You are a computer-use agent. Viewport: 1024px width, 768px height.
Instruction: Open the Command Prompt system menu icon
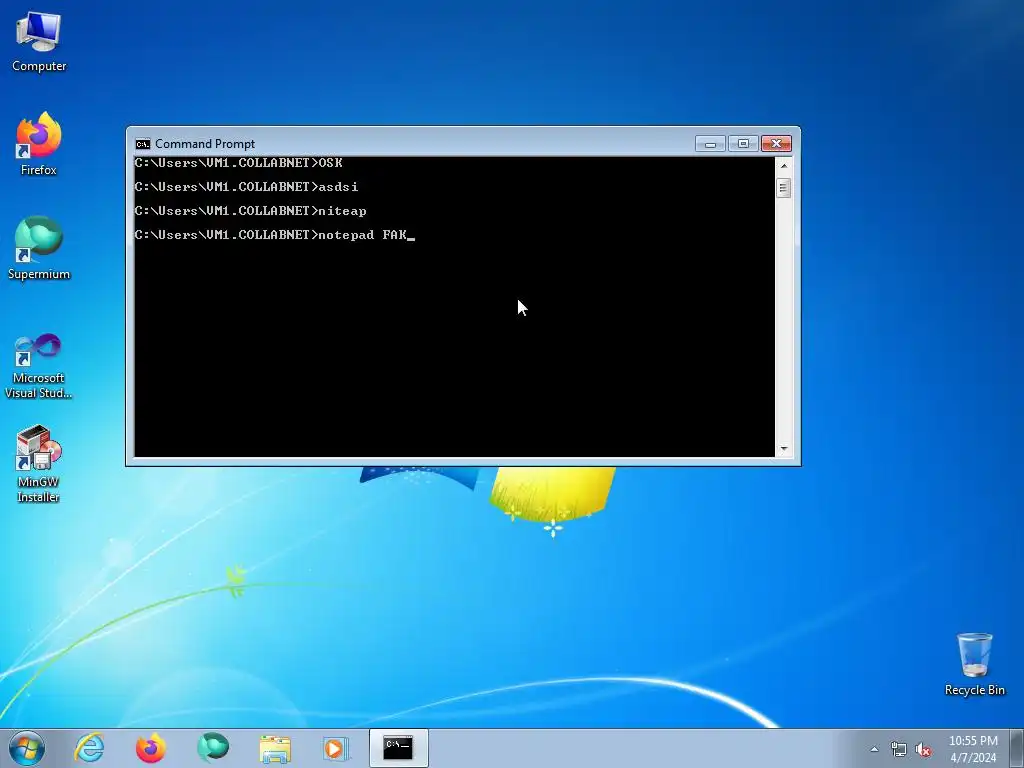(x=142, y=144)
